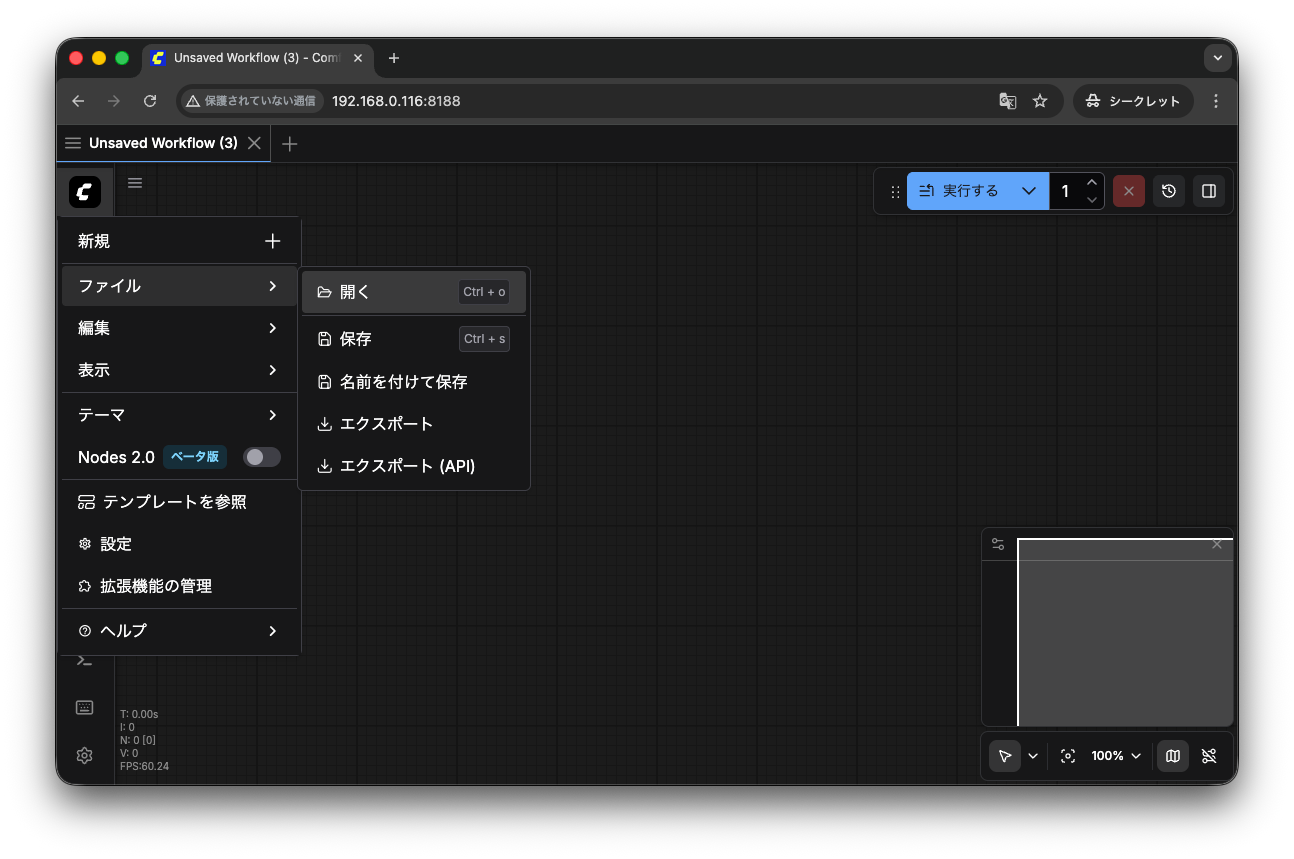
Task: Click the batch count number field
Action: pos(1065,191)
